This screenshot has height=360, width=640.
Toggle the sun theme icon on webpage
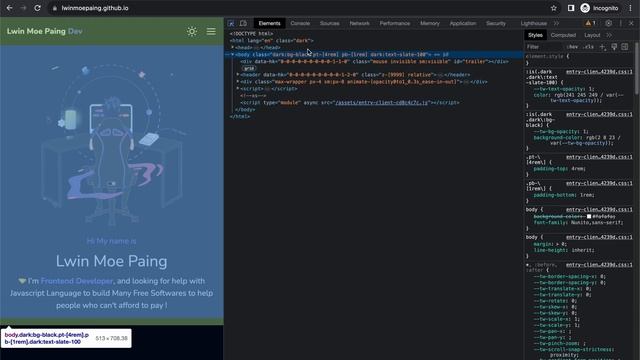pos(192,31)
